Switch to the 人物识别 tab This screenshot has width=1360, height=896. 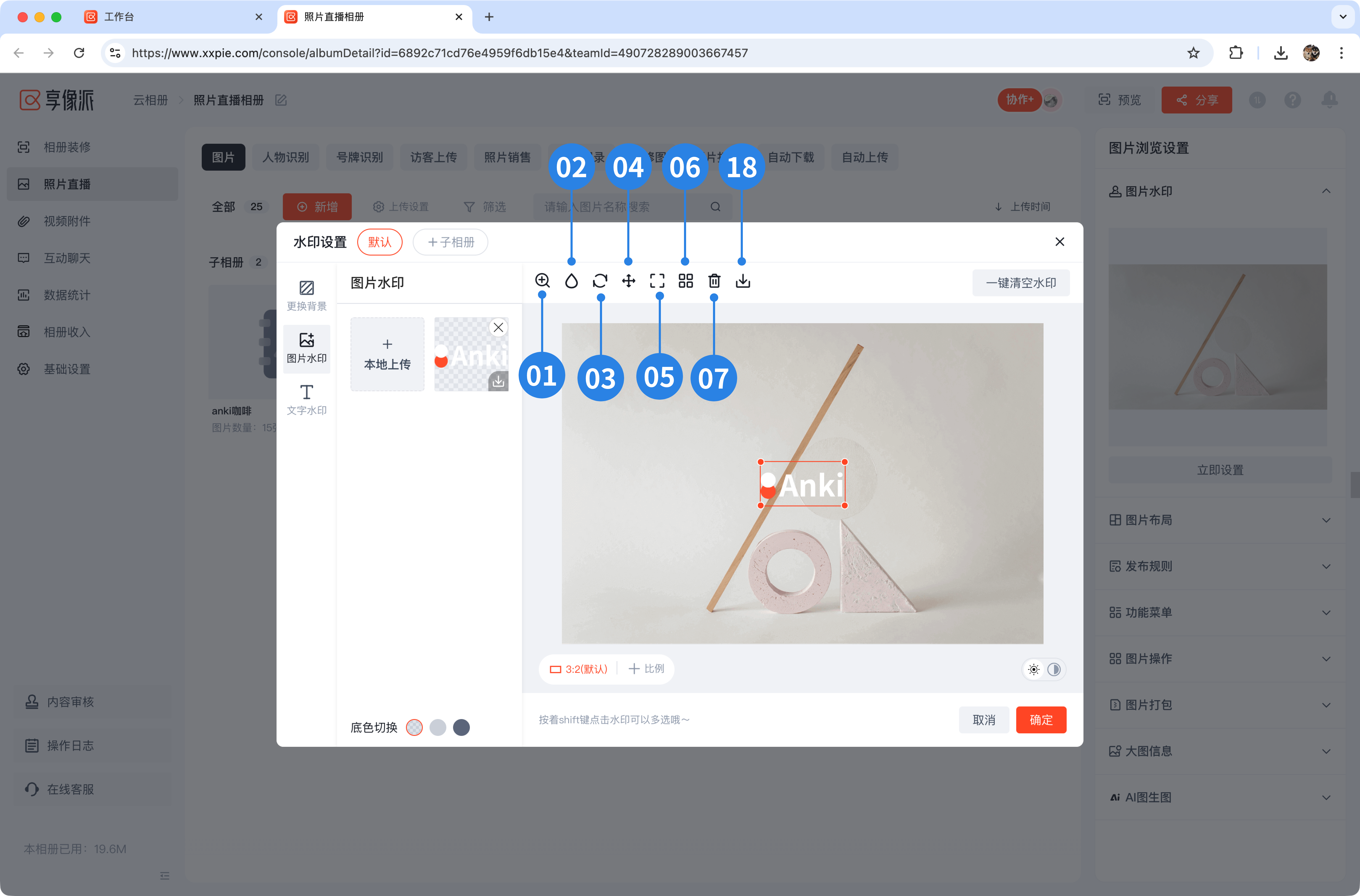(286, 157)
